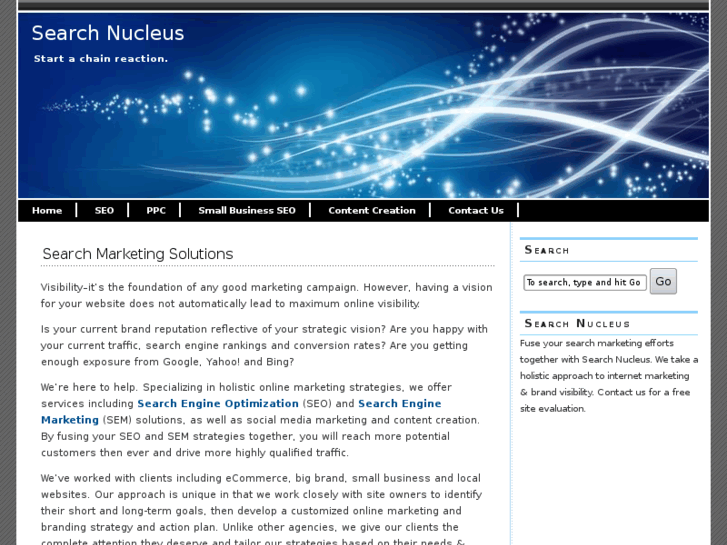Click the Search Nucleus site title

[108, 33]
